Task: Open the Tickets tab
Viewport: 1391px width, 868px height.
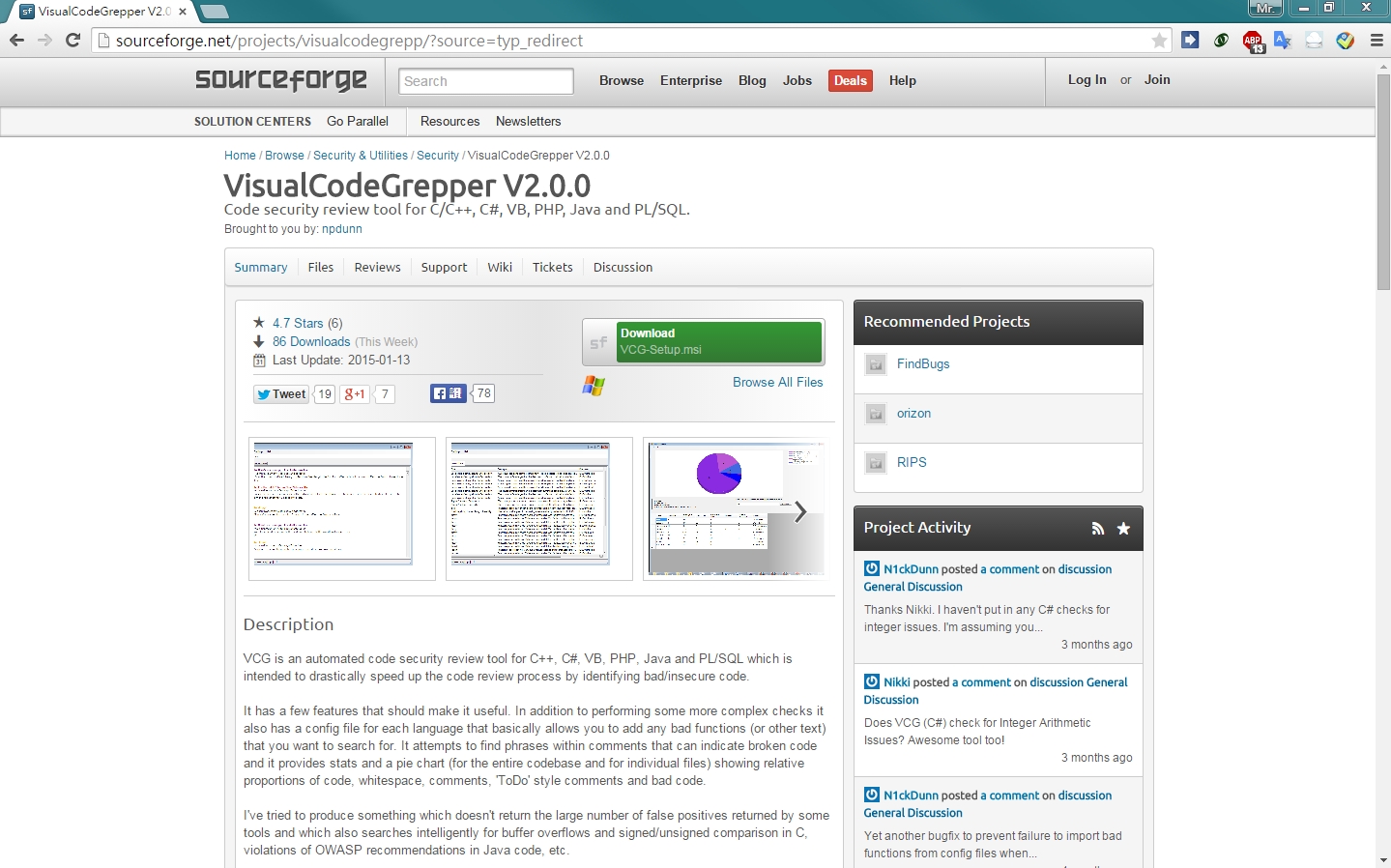Action: pos(551,267)
